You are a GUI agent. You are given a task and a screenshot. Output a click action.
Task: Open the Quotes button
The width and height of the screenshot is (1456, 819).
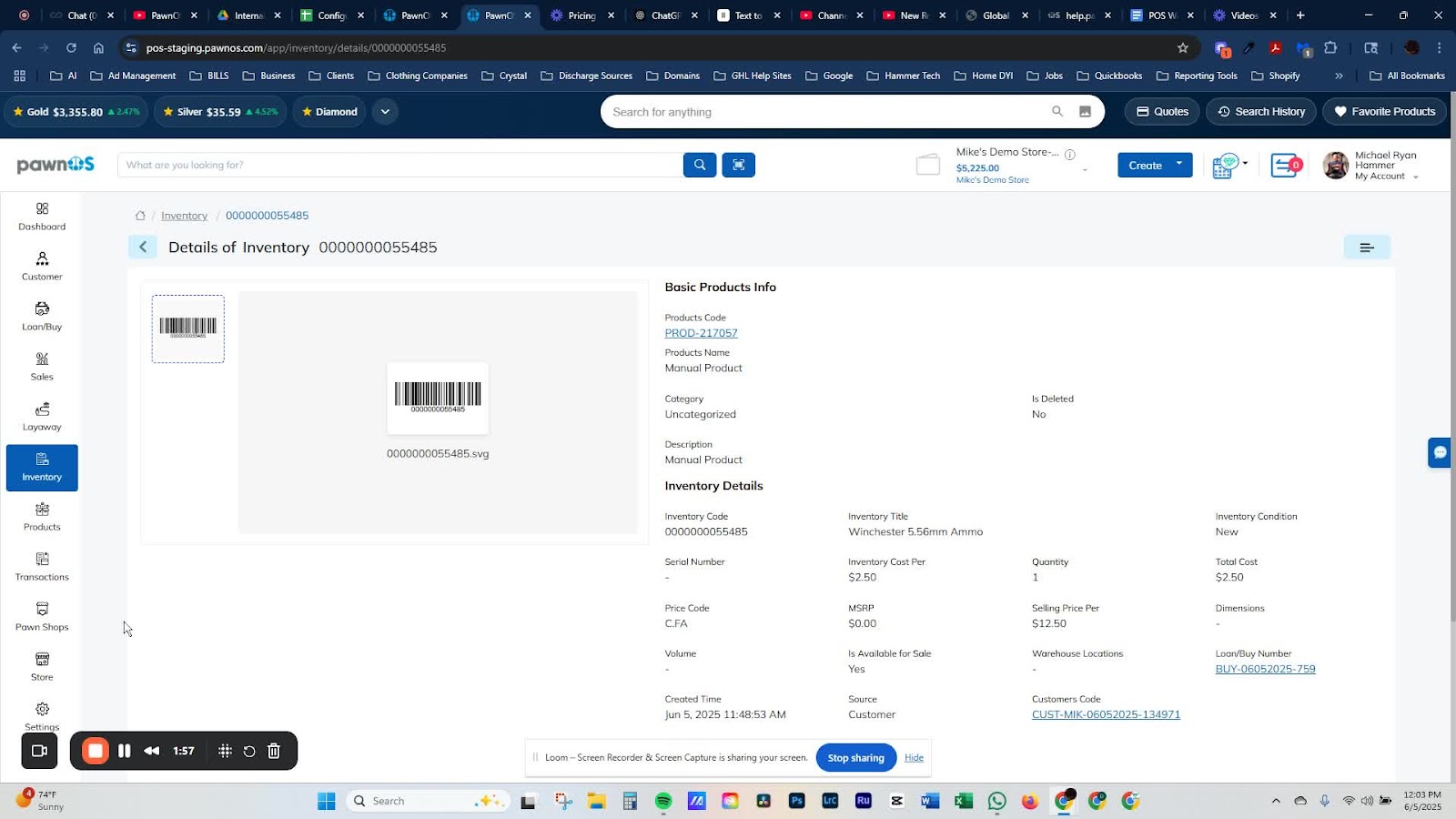[x=1162, y=111]
